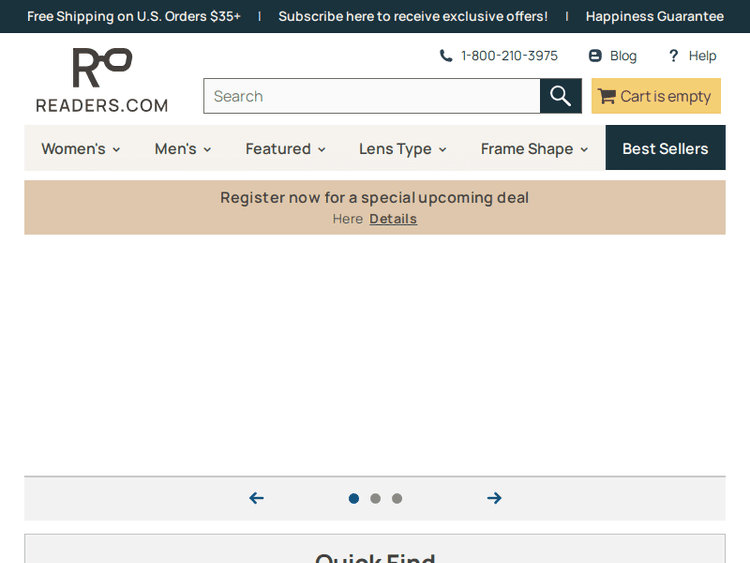Select the third carousel dot
This screenshot has height=563, width=750.
point(397,498)
